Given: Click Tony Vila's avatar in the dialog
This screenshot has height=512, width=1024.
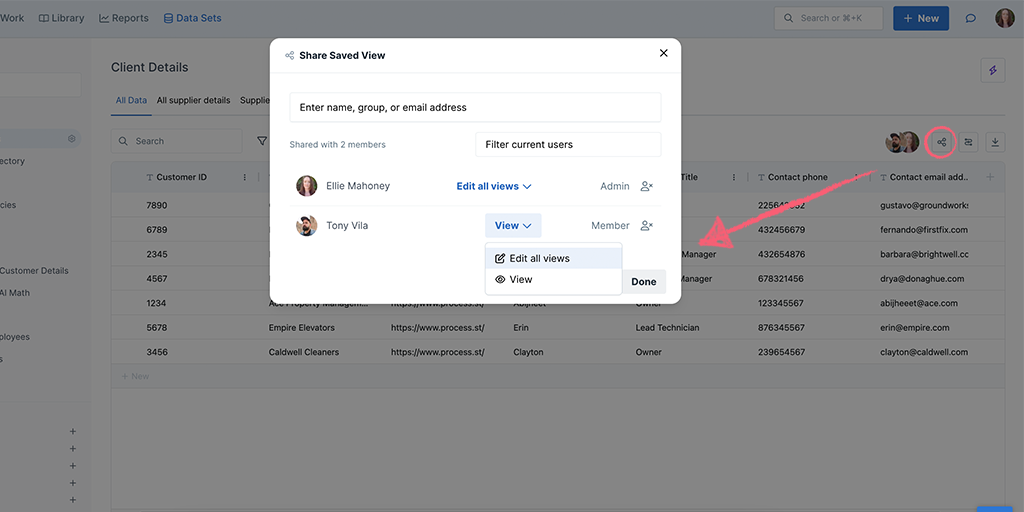Looking at the screenshot, I should click(306, 225).
